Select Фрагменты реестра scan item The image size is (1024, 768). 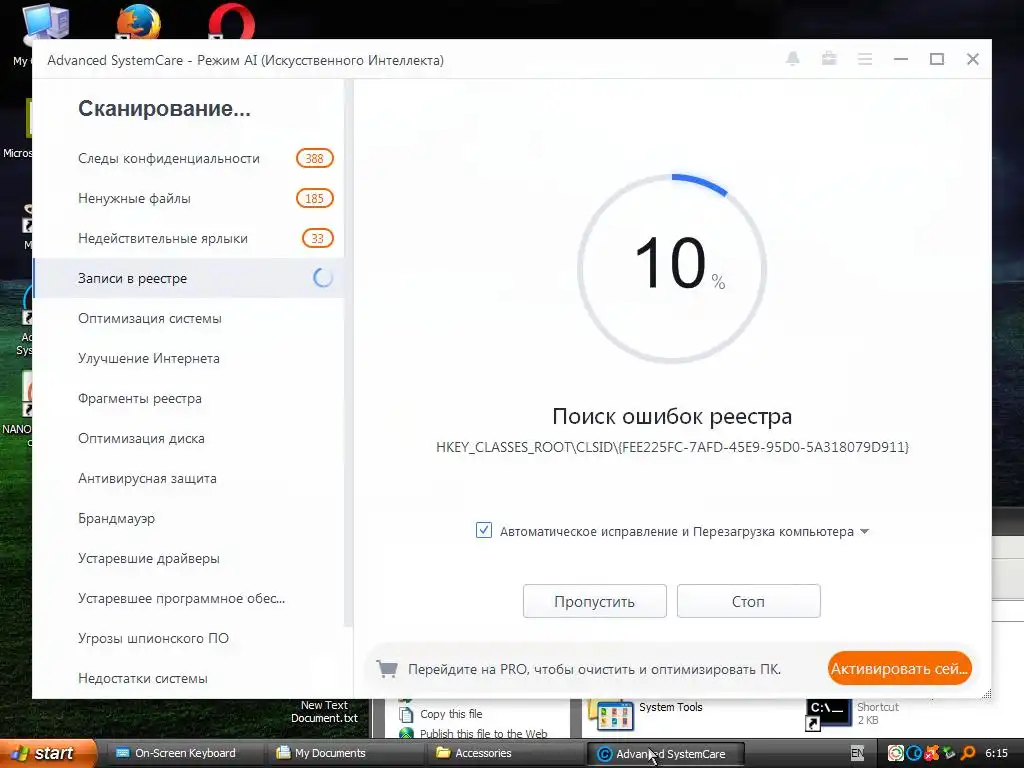click(188, 398)
